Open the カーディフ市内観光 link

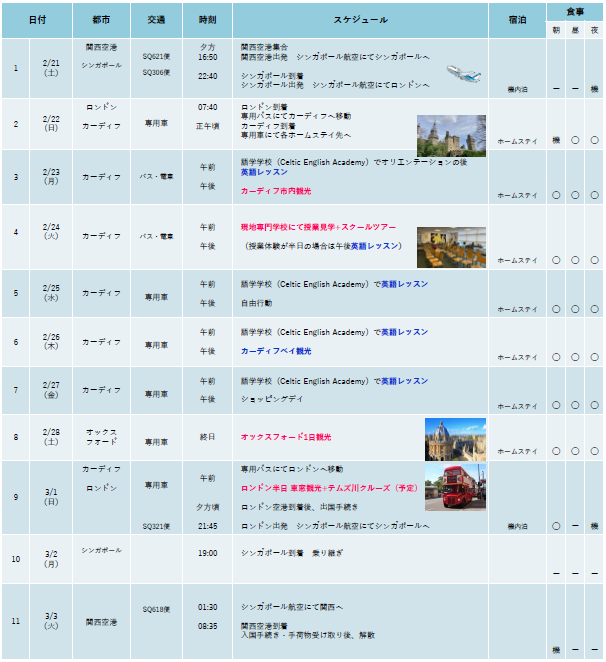click(x=276, y=190)
